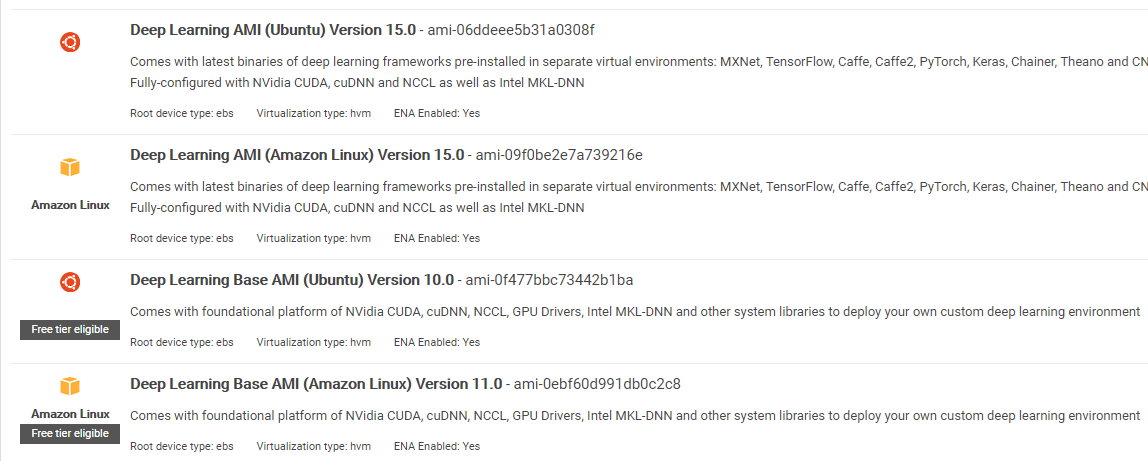
Task: Click AMI ID ami-0f477bbc73442b1ba
Action: click(548, 280)
